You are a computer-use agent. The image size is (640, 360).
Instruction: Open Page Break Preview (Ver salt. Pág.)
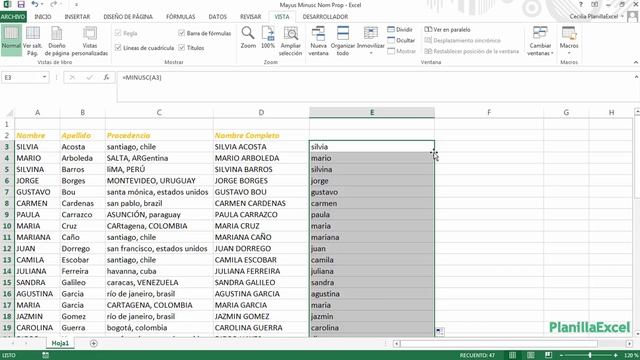tap(33, 41)
